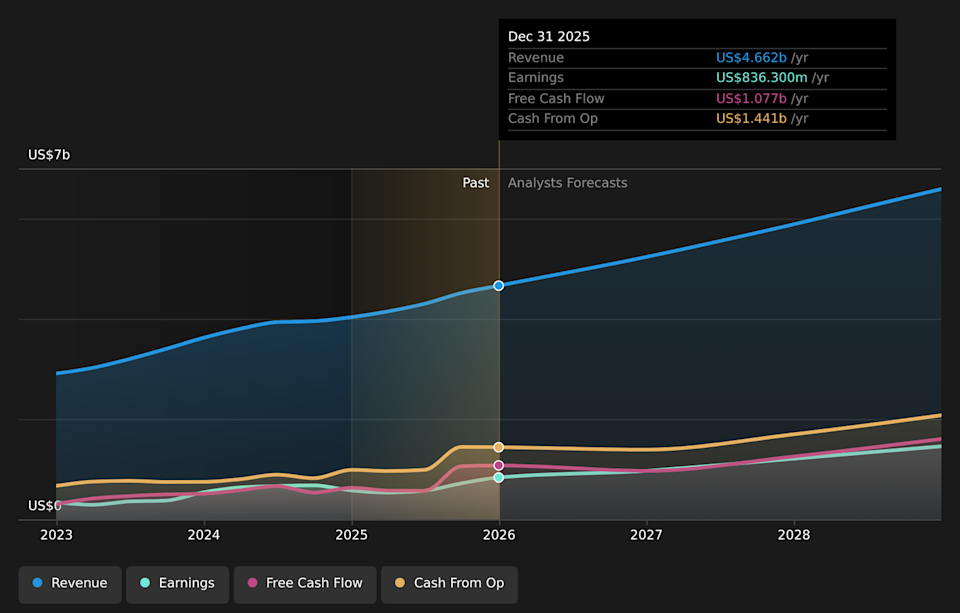Click the Dec 31 2025 tooltip date
The height and width of the screenshot is (613, 960).
[549, 37]
